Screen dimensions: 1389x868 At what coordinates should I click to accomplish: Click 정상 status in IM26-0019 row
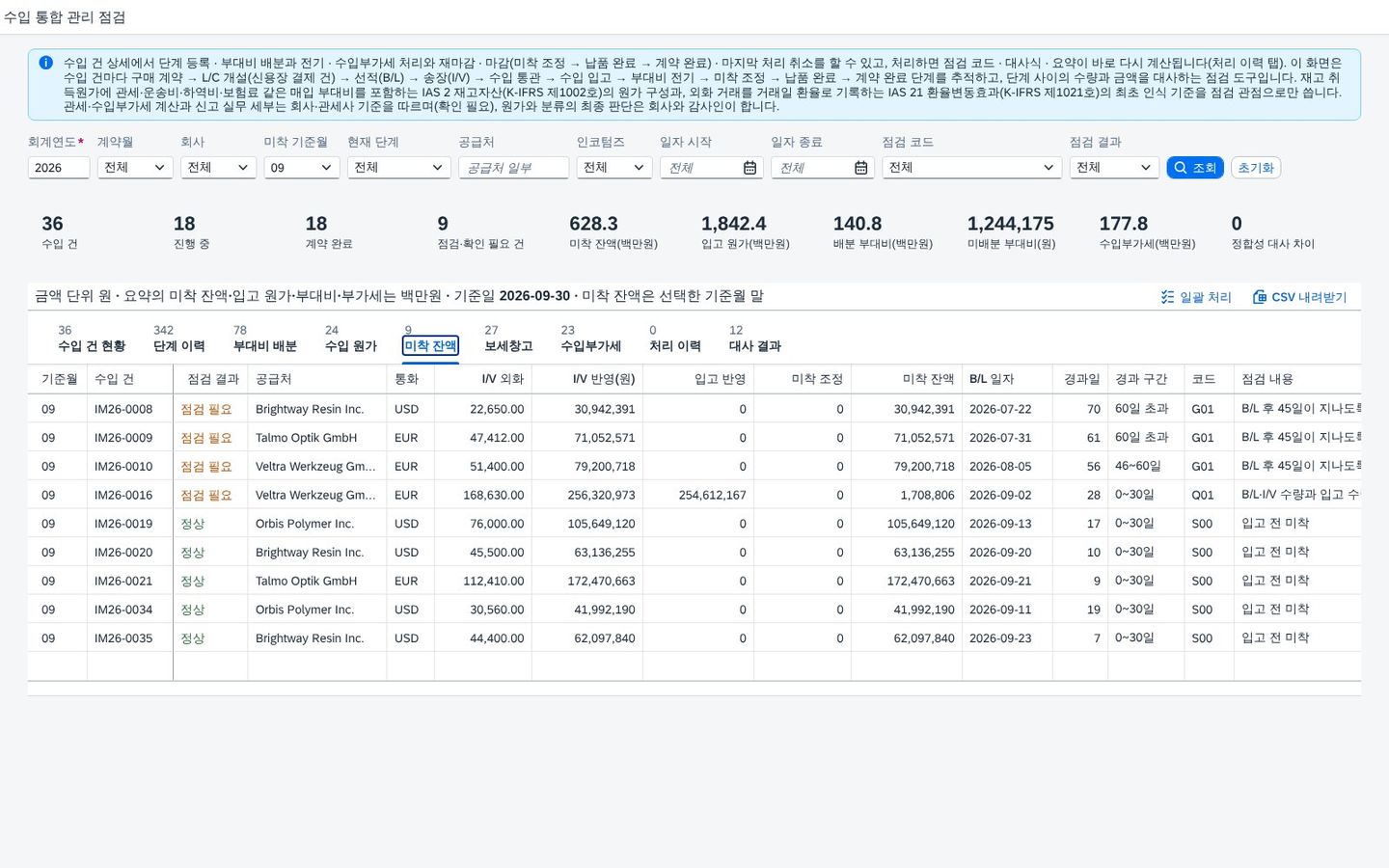click(x=193, y=524)
